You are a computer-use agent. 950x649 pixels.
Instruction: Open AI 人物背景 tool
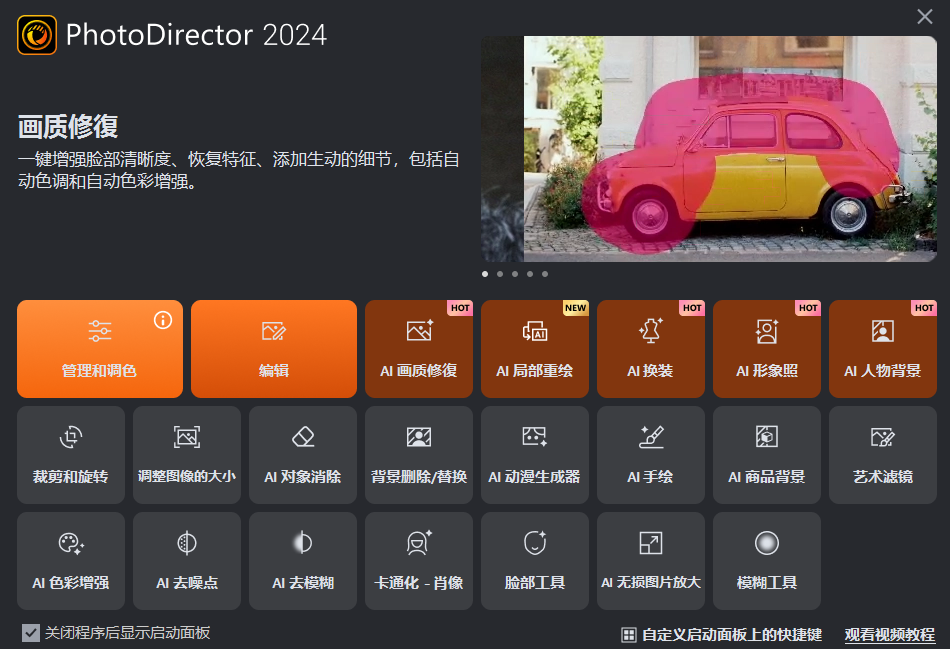click(882, 350)
